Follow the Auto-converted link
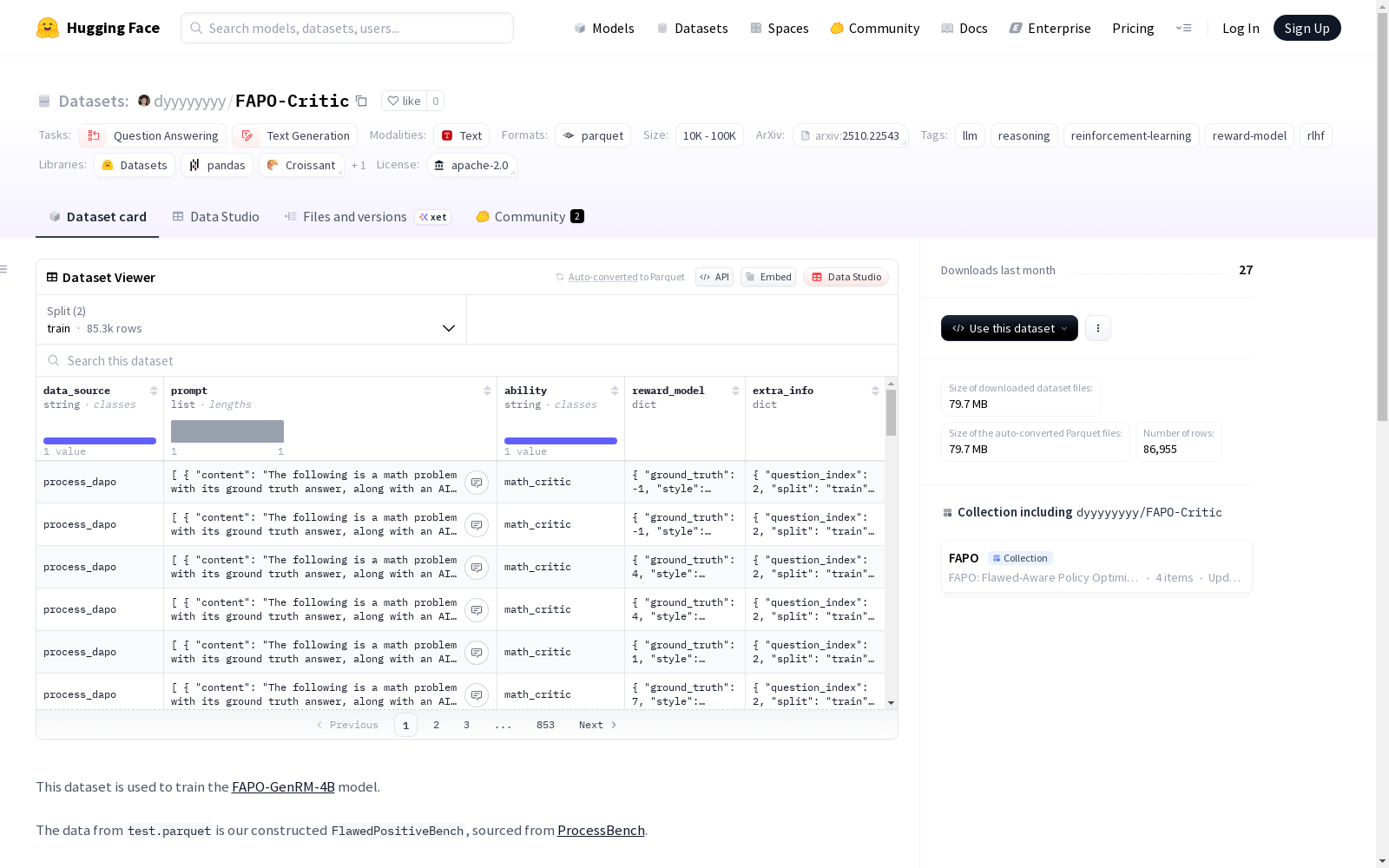Viewport: 1389px width, 868px height. [x=603, y=277]
